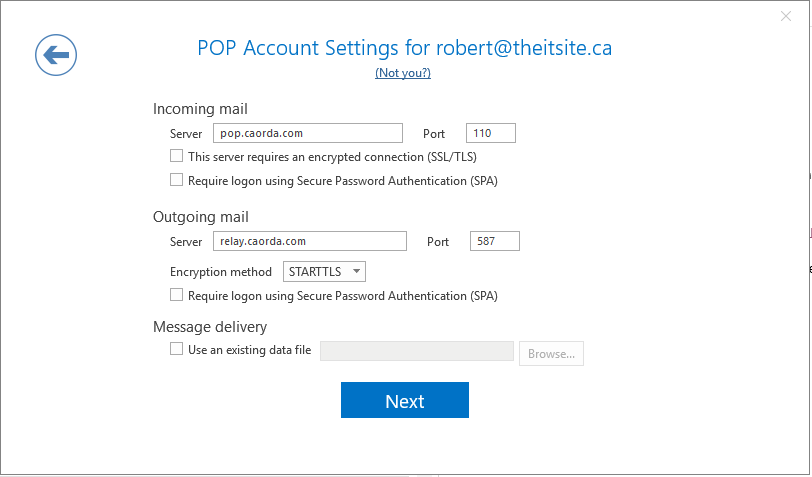This screenshot has height=477, width=812.
Task: Click the Next button
Action: pyautogui.click(x=405, y=400)
